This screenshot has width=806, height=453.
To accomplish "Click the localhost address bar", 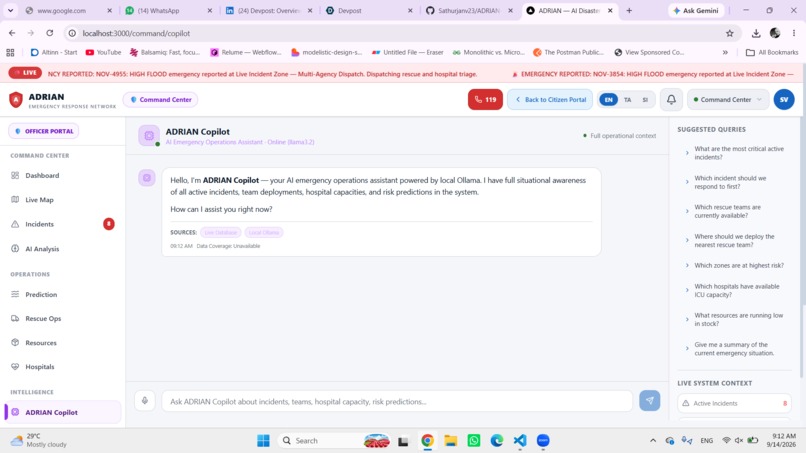I will [x=401, y=33].
